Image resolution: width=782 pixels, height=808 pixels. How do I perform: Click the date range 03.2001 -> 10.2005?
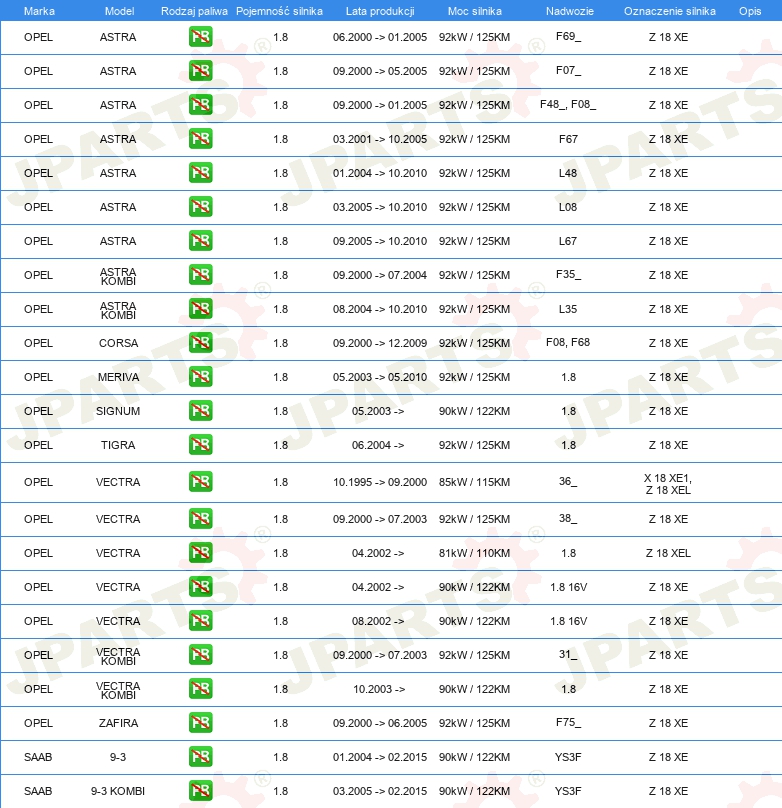pyautogui.click(x=380, y=139)
